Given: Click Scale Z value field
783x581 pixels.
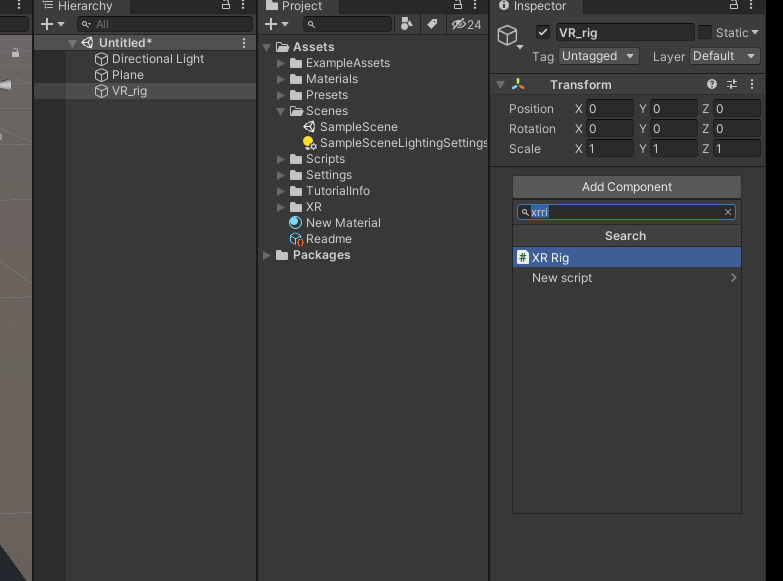Looking at the screenshot, I should (737, 149).
